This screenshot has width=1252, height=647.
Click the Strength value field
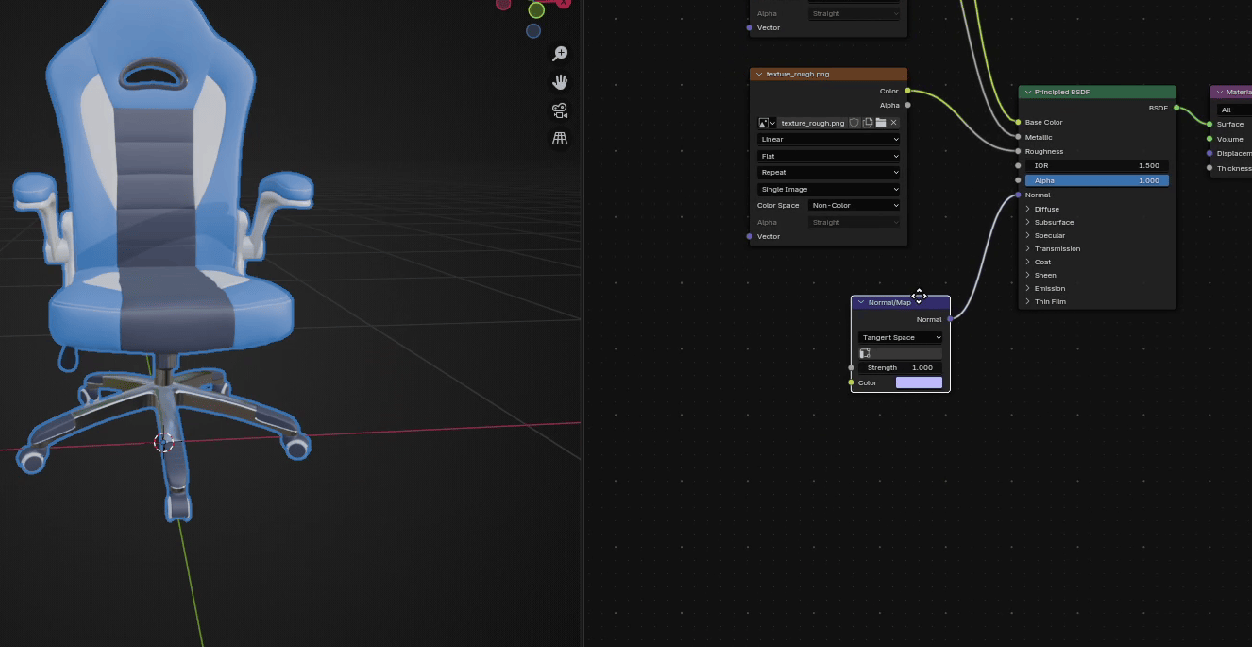pos(900,368)
